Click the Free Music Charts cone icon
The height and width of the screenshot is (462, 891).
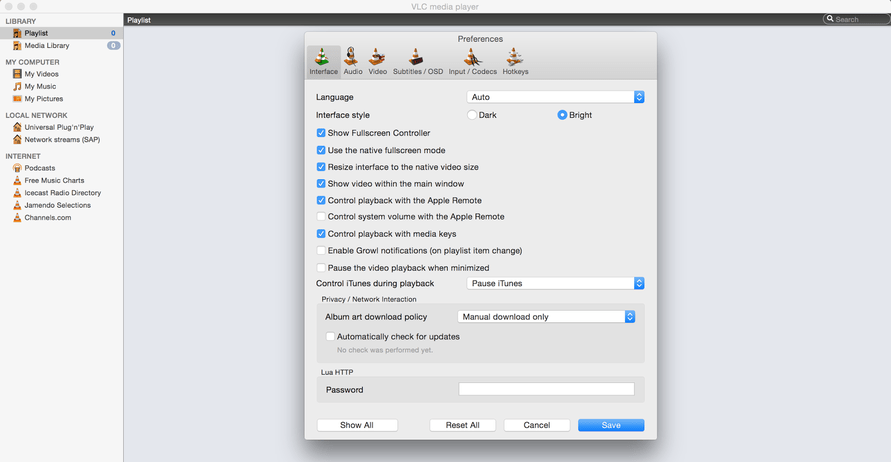tap(17, 180)
